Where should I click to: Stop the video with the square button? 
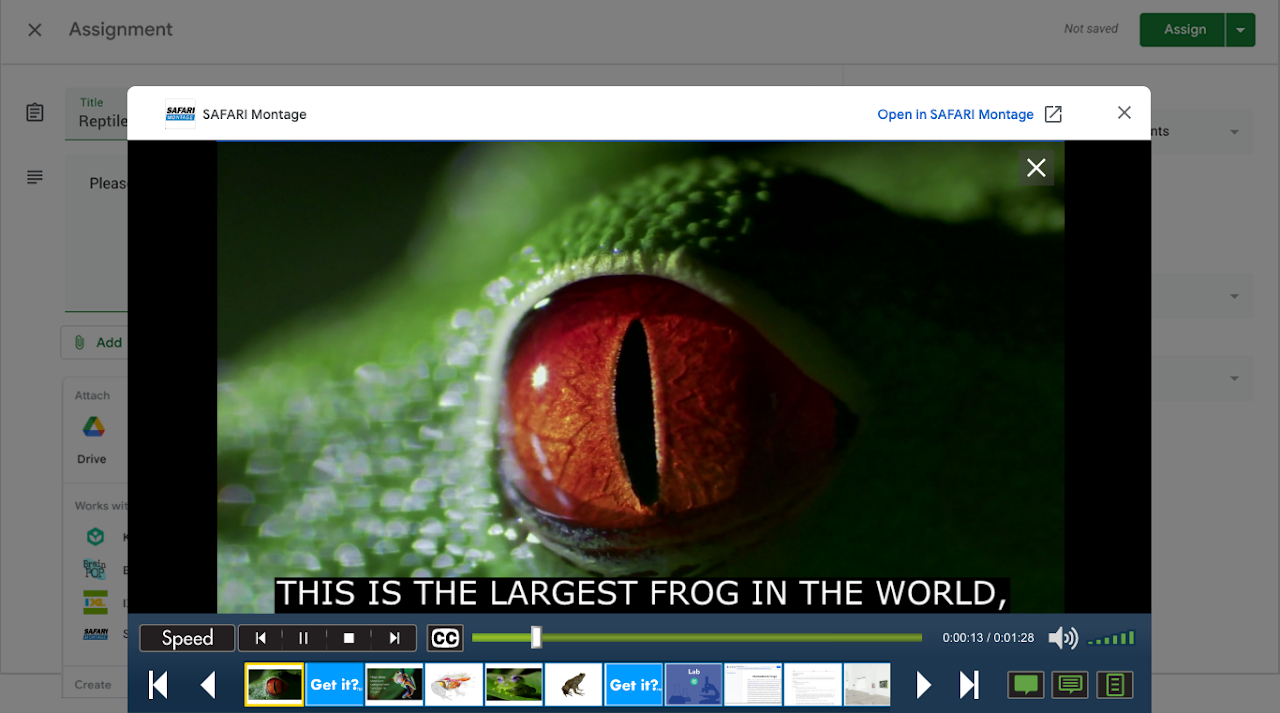coord(349,638)
